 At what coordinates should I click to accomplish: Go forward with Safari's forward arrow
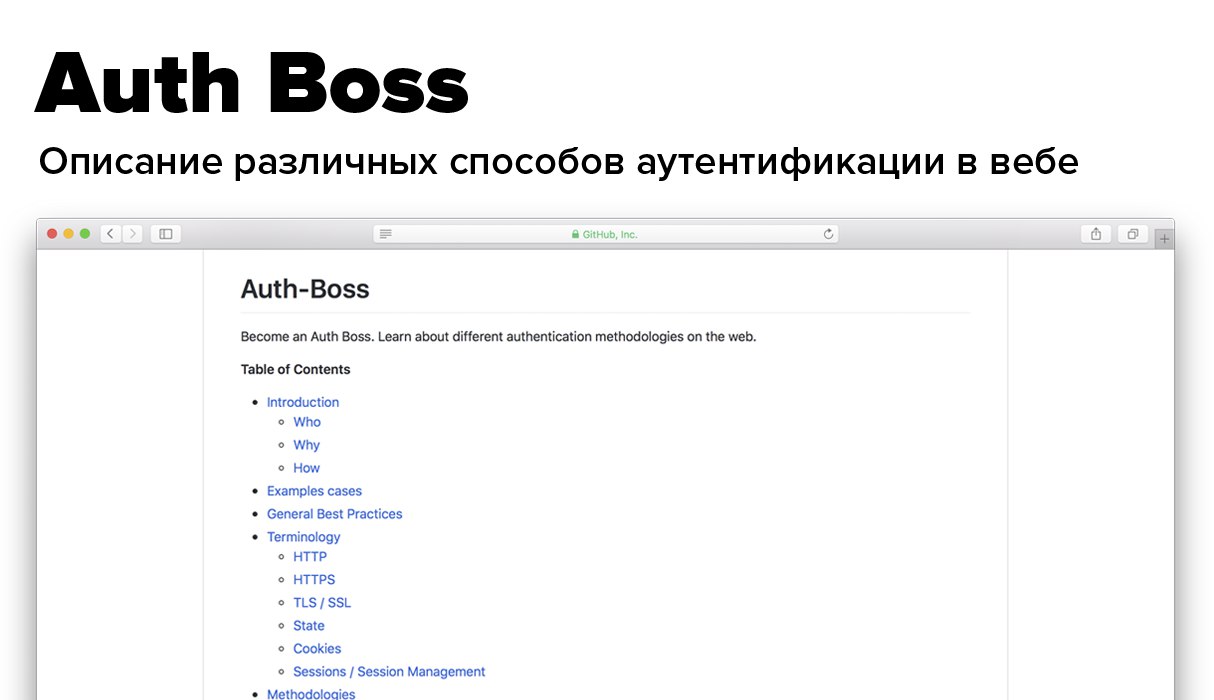click(132, 234)
